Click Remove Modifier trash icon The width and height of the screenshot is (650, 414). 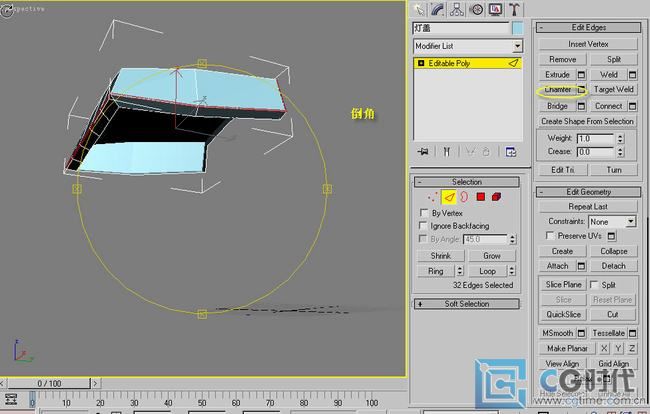pos(486,152)
